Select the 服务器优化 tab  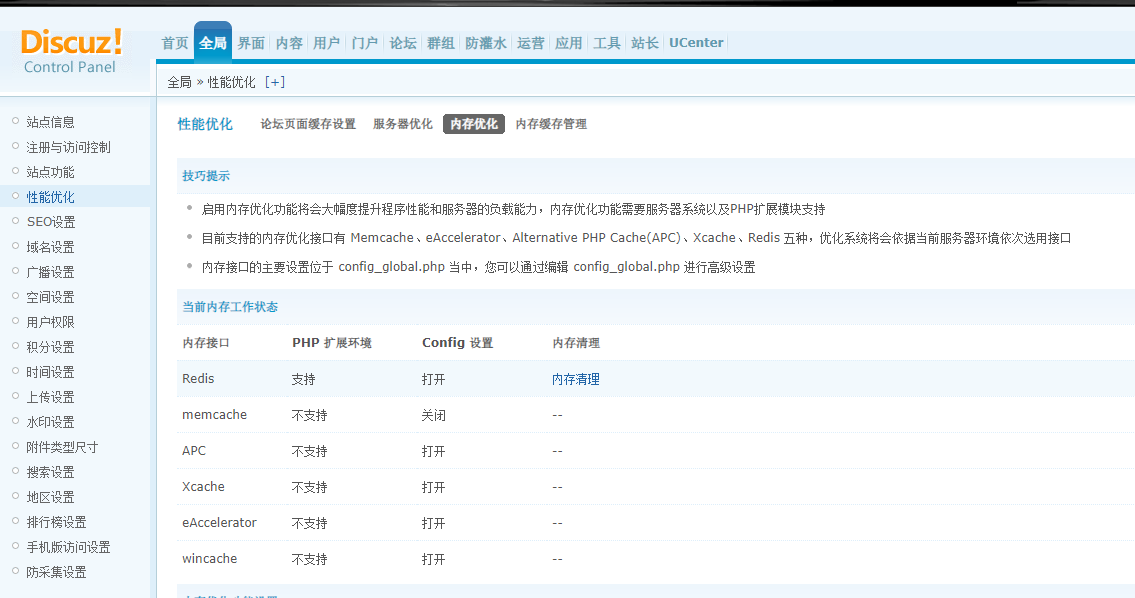[x=403, y=124]
